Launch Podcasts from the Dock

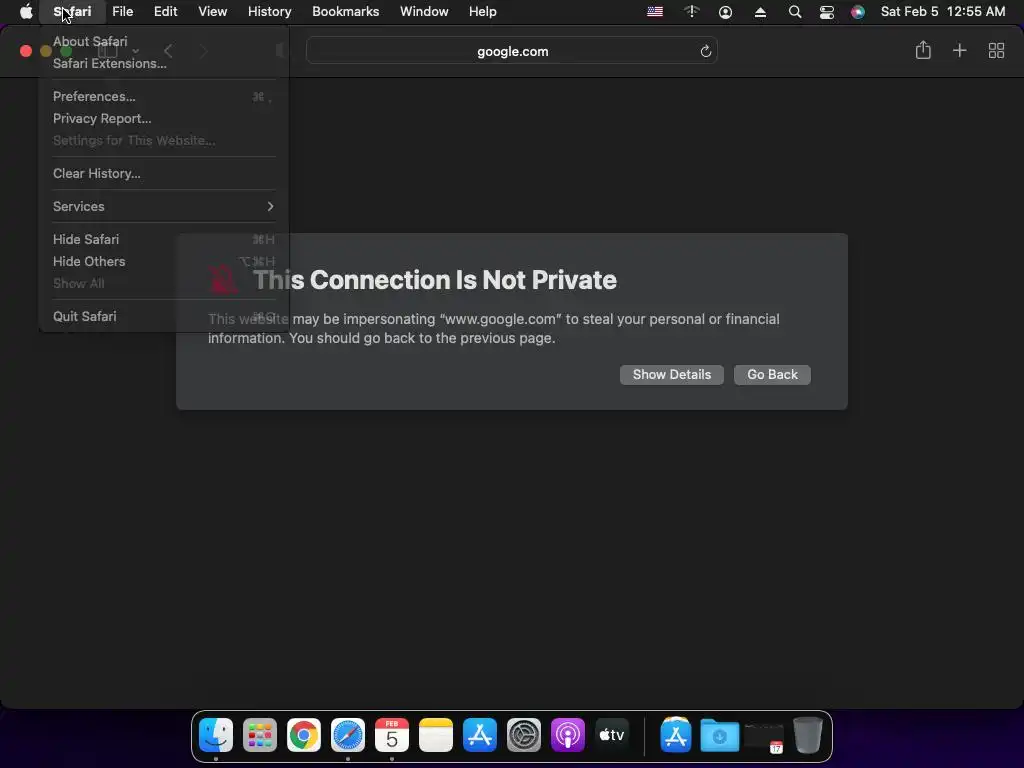tap(568, 735)
